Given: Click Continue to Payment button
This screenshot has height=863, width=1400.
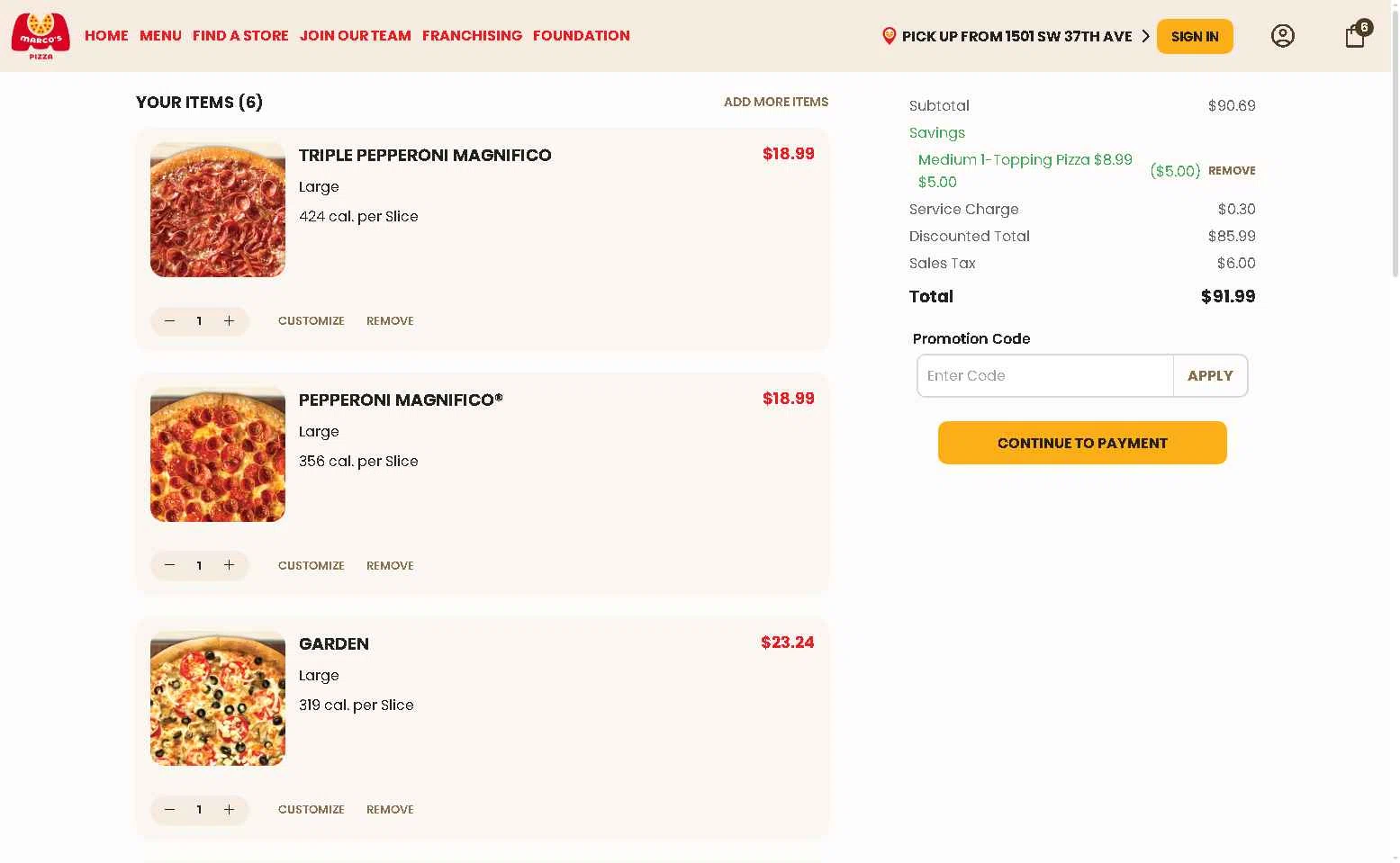Looking at the screenshot, I should tap(1081, 443).
